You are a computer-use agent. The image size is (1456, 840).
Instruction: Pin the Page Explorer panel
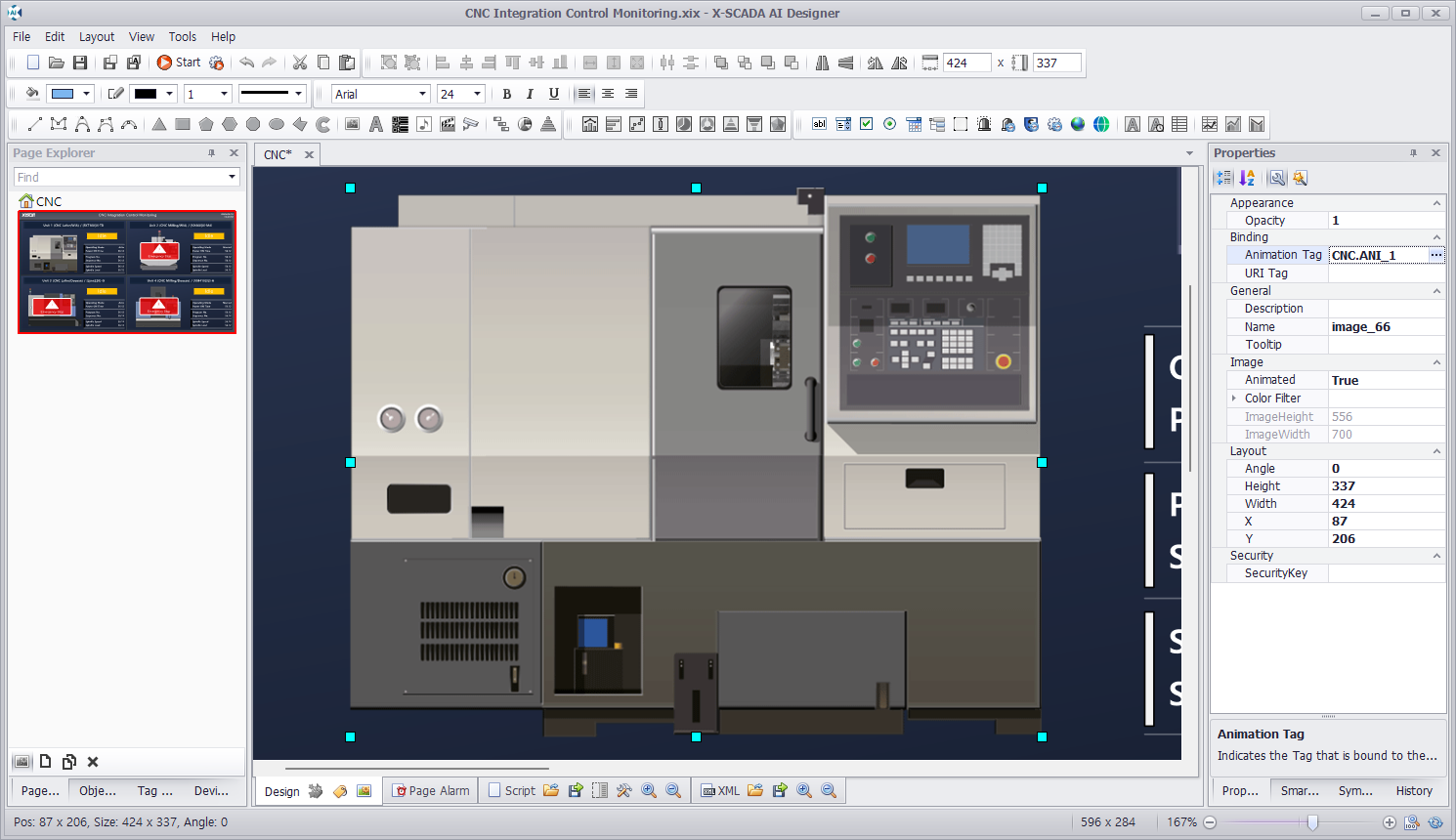211,153
